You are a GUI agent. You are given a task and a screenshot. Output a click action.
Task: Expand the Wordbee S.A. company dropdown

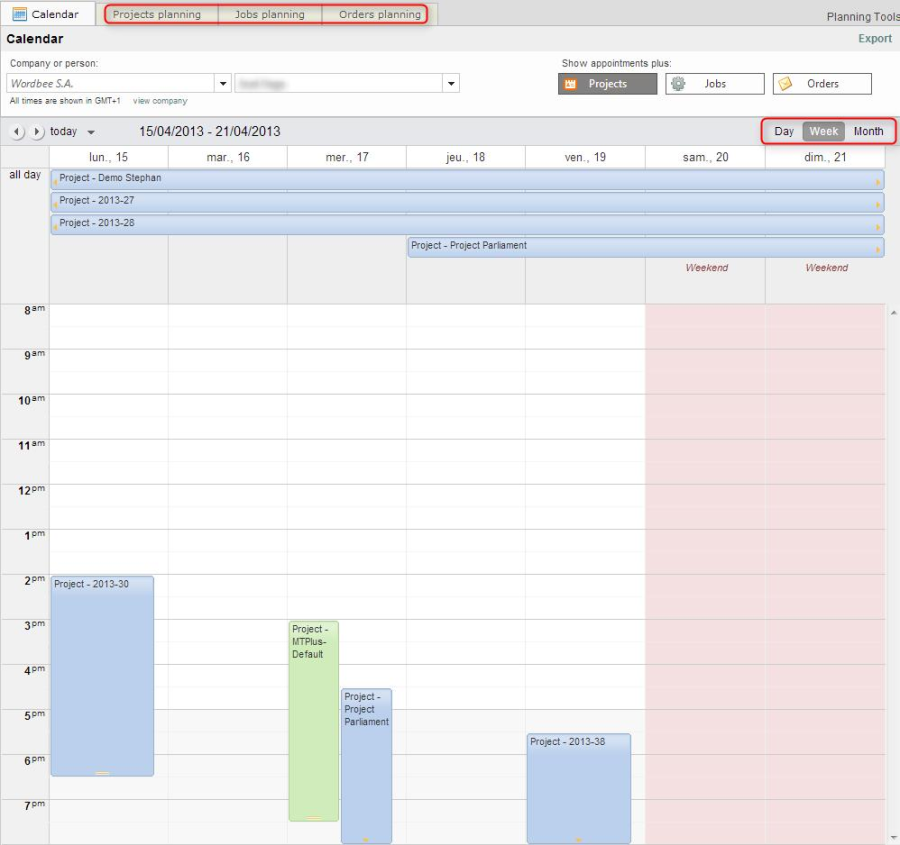coord(223,84)
